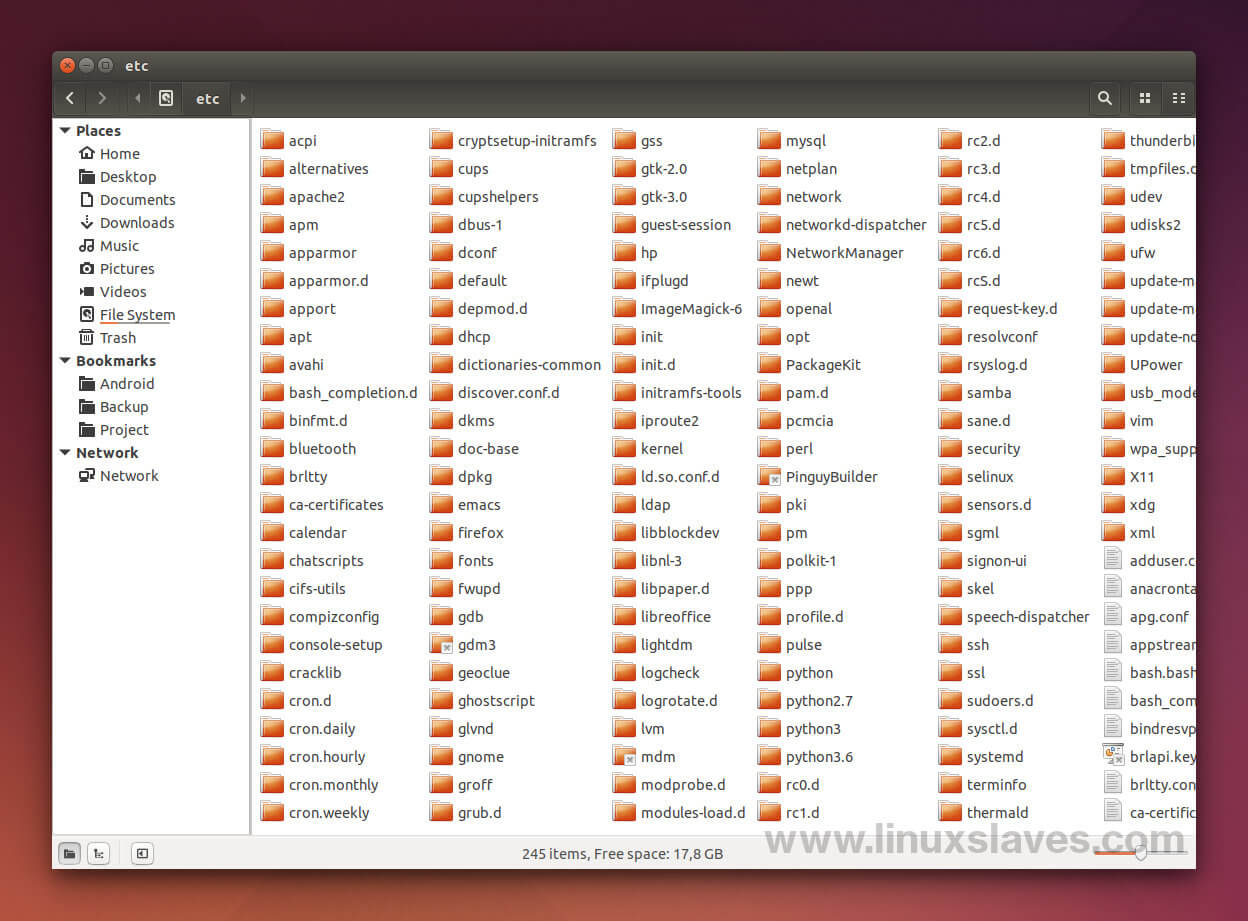Click the back navigation arrow
This screenshot has width=1248, height=921.
(69, 98)
